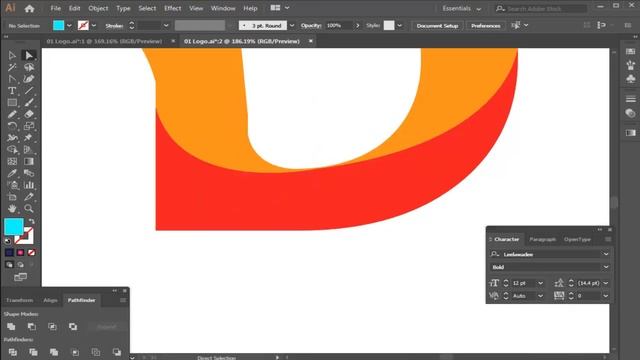This screenshot has width=640, height=360.
Task: Select the Eyedropper tool
Action: click(12, 173)
